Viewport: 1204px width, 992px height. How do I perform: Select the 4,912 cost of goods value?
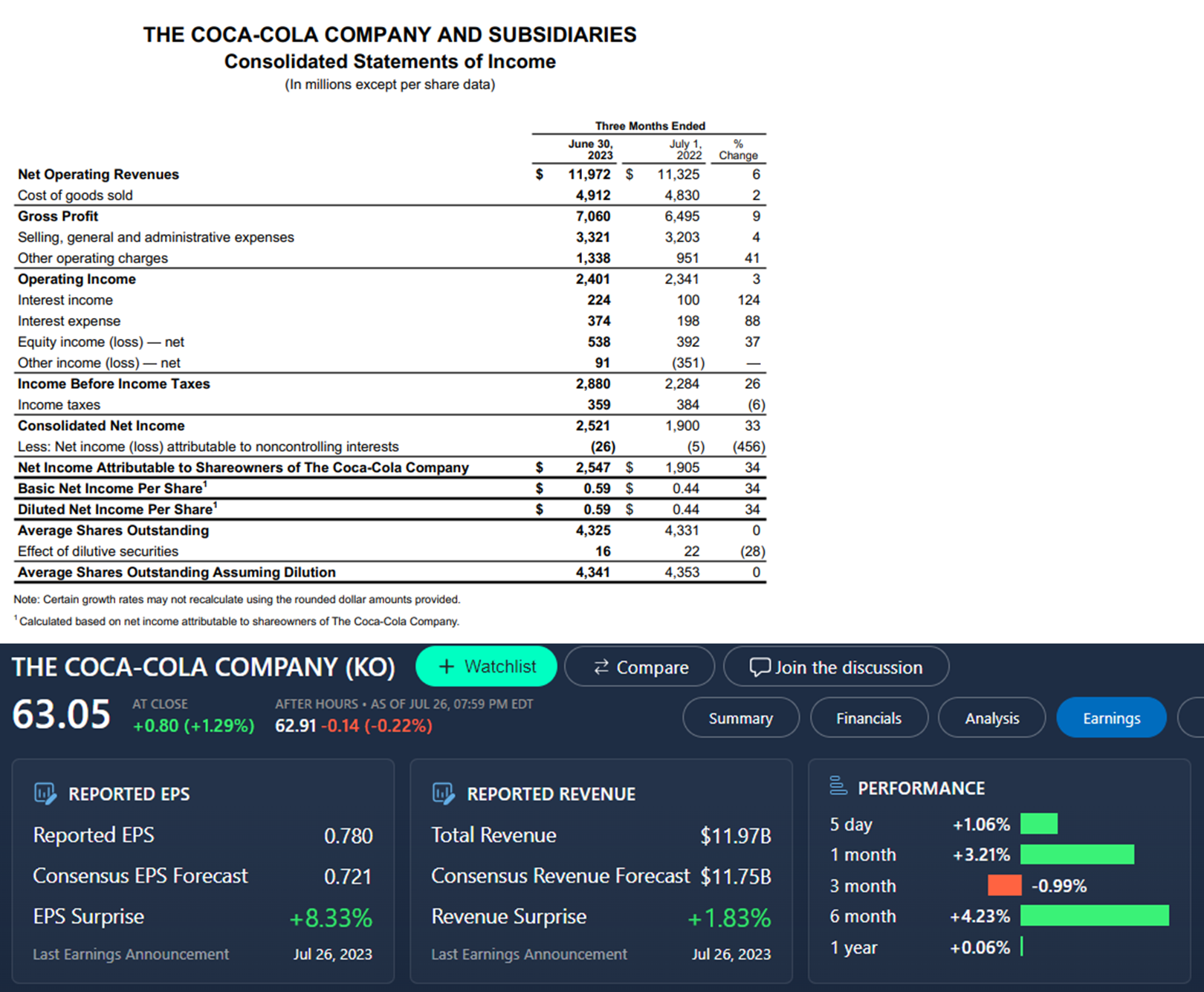[593, 195]
